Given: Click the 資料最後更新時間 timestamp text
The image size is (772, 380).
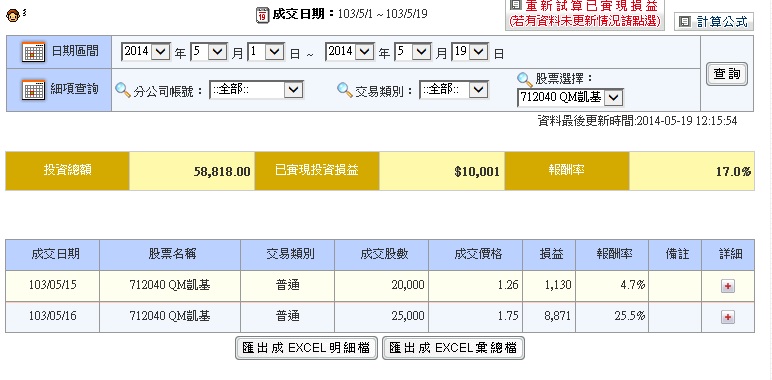Looking at the screenshot, I should [638, 121].
